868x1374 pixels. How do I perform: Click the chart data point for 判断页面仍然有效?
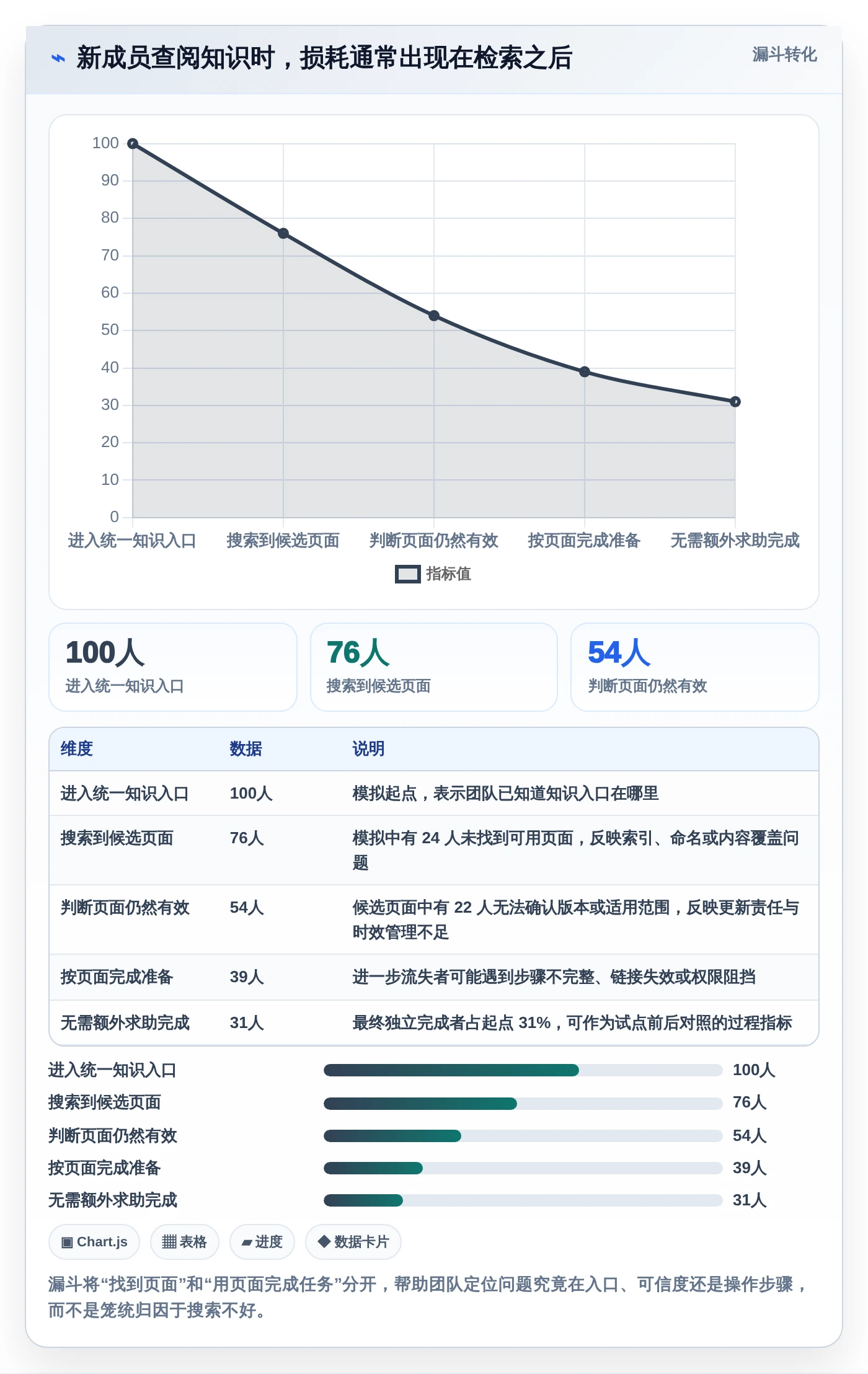click(434, 316)
